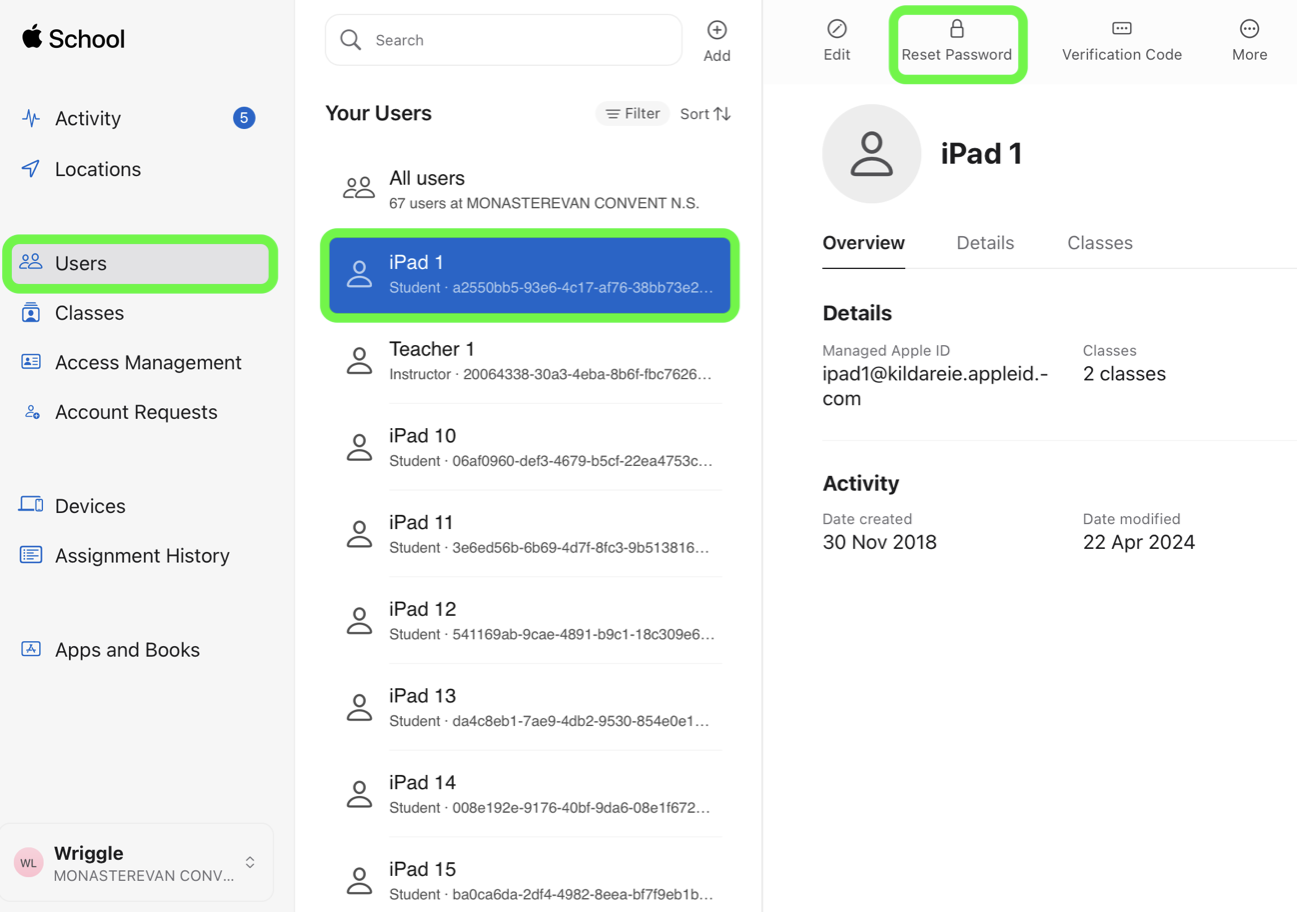
Task: Select All users group
Action: (530, 189)
